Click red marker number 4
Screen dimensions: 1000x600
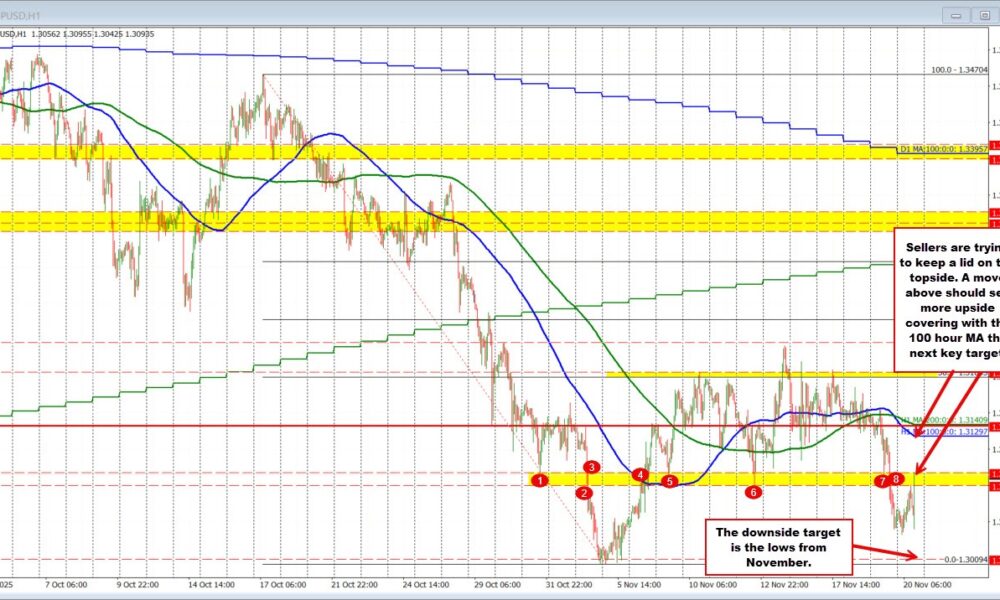(x=640, y=475)
